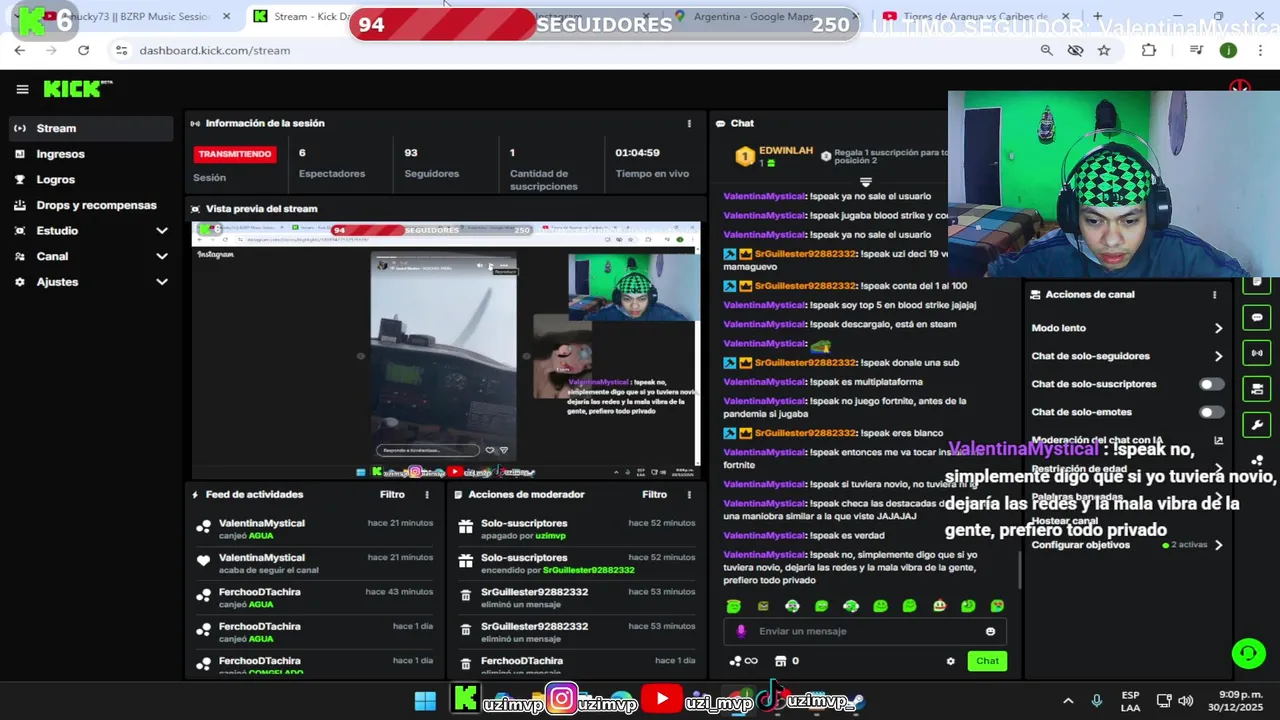
Task: Click 6 Espectadores stat
Action: 331,163
